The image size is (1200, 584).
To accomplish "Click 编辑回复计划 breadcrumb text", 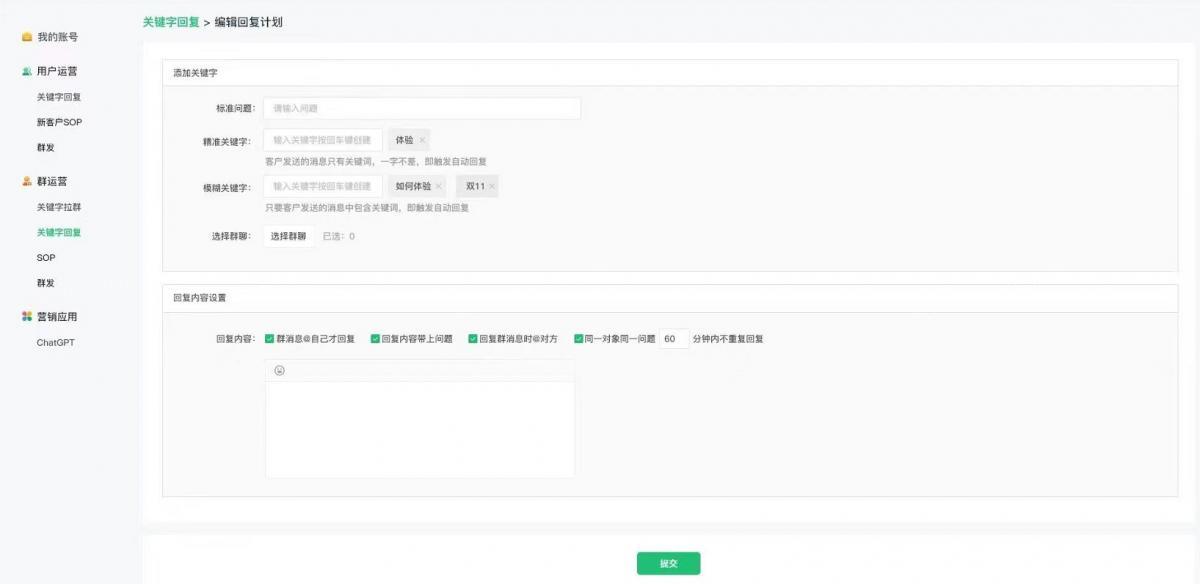I will click(248, 22).
